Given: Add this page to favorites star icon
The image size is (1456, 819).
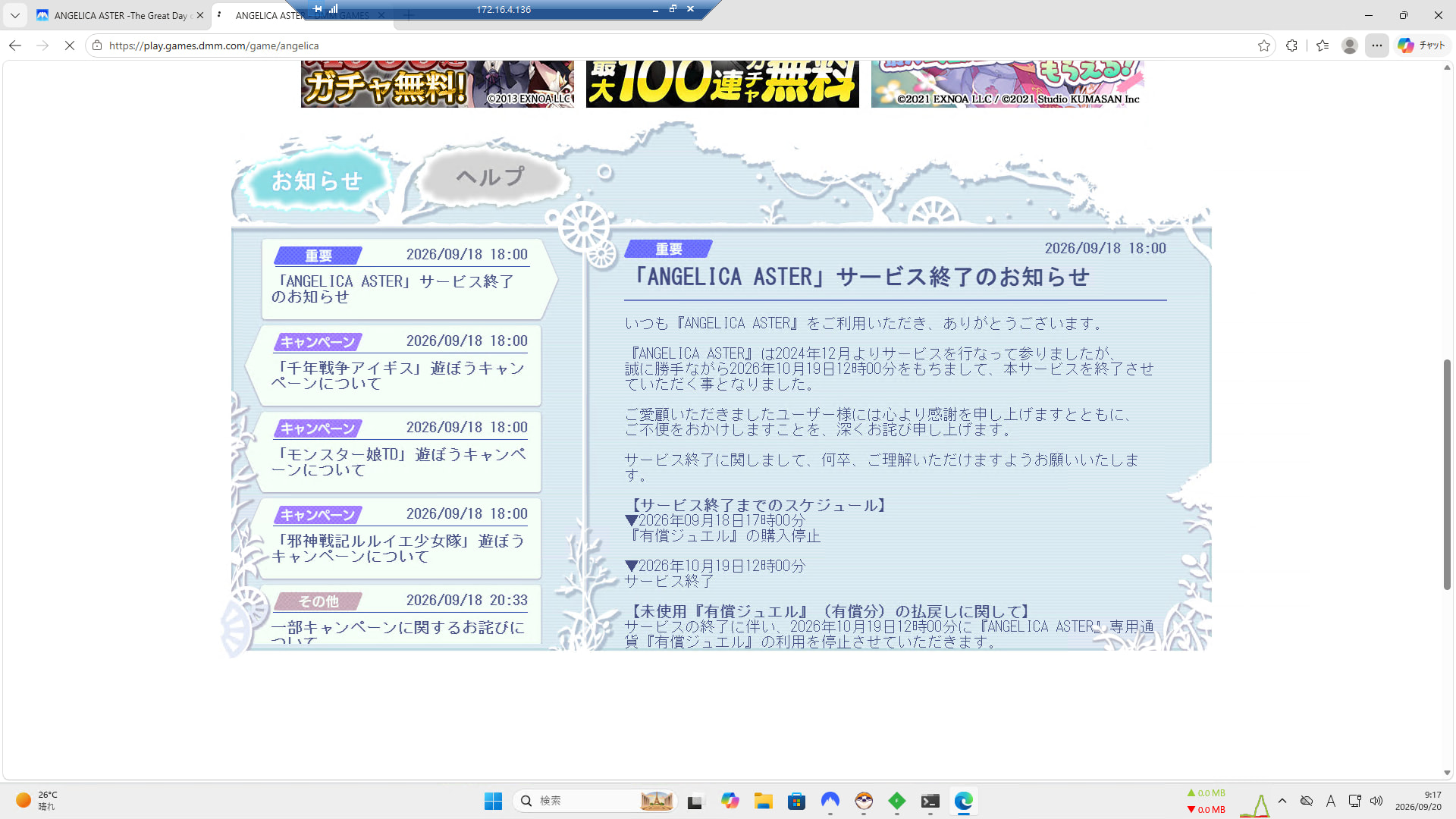Looking at the screenshot, I should click(x=1263, y=45).
